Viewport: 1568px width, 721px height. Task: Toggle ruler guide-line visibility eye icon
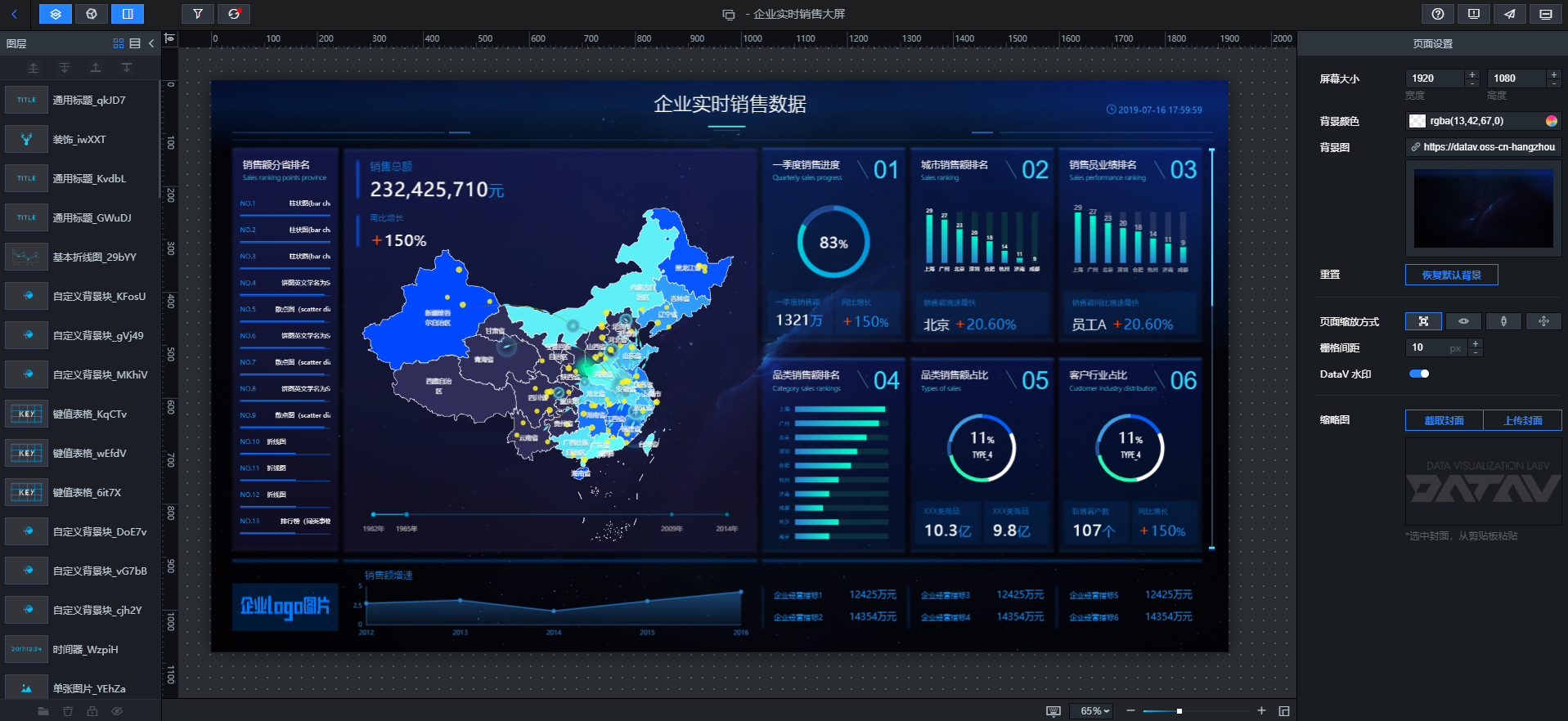coord(170,38)
